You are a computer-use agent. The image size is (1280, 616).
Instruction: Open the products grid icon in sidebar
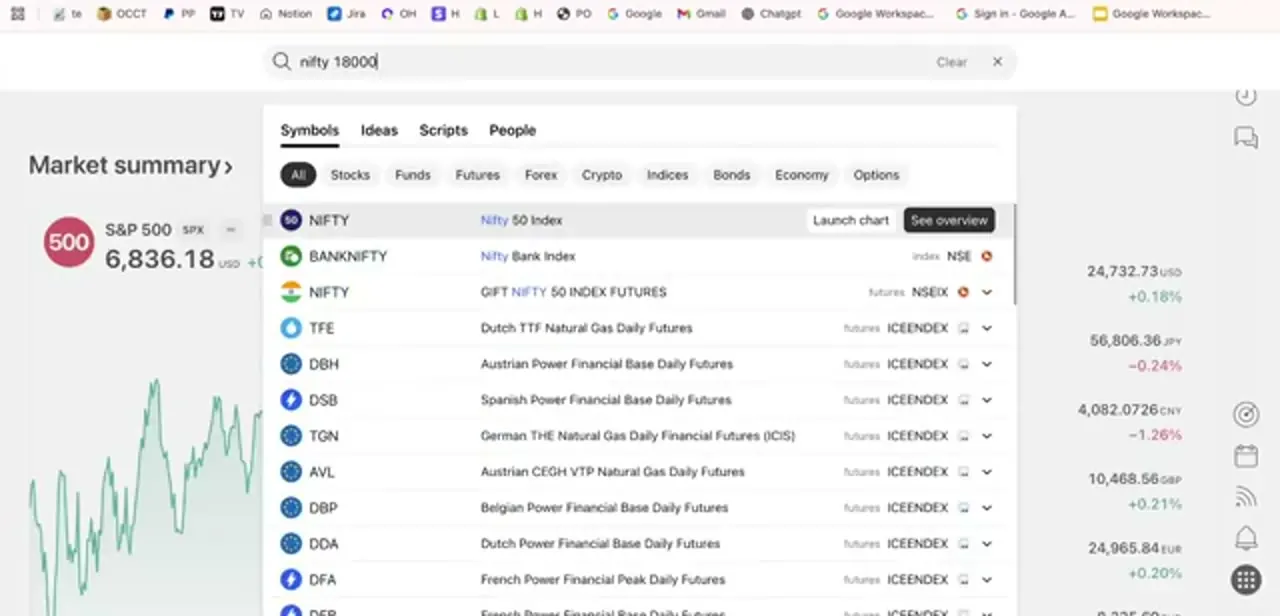1245,579
